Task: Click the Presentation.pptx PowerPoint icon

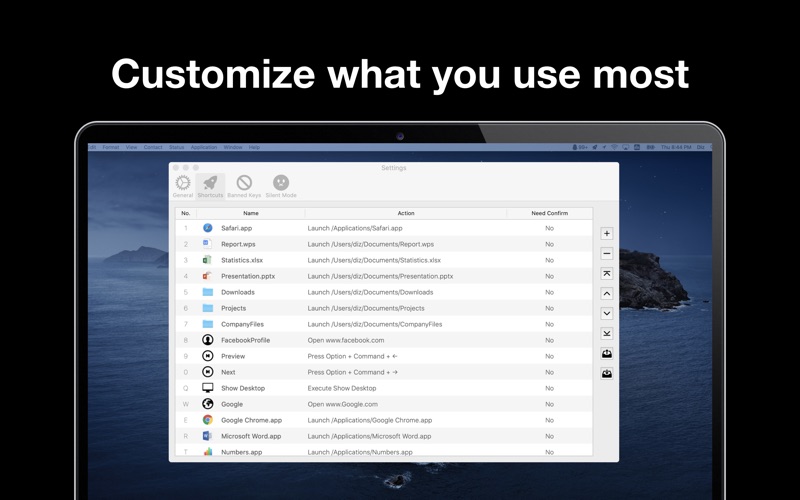Action: [208, 276]
